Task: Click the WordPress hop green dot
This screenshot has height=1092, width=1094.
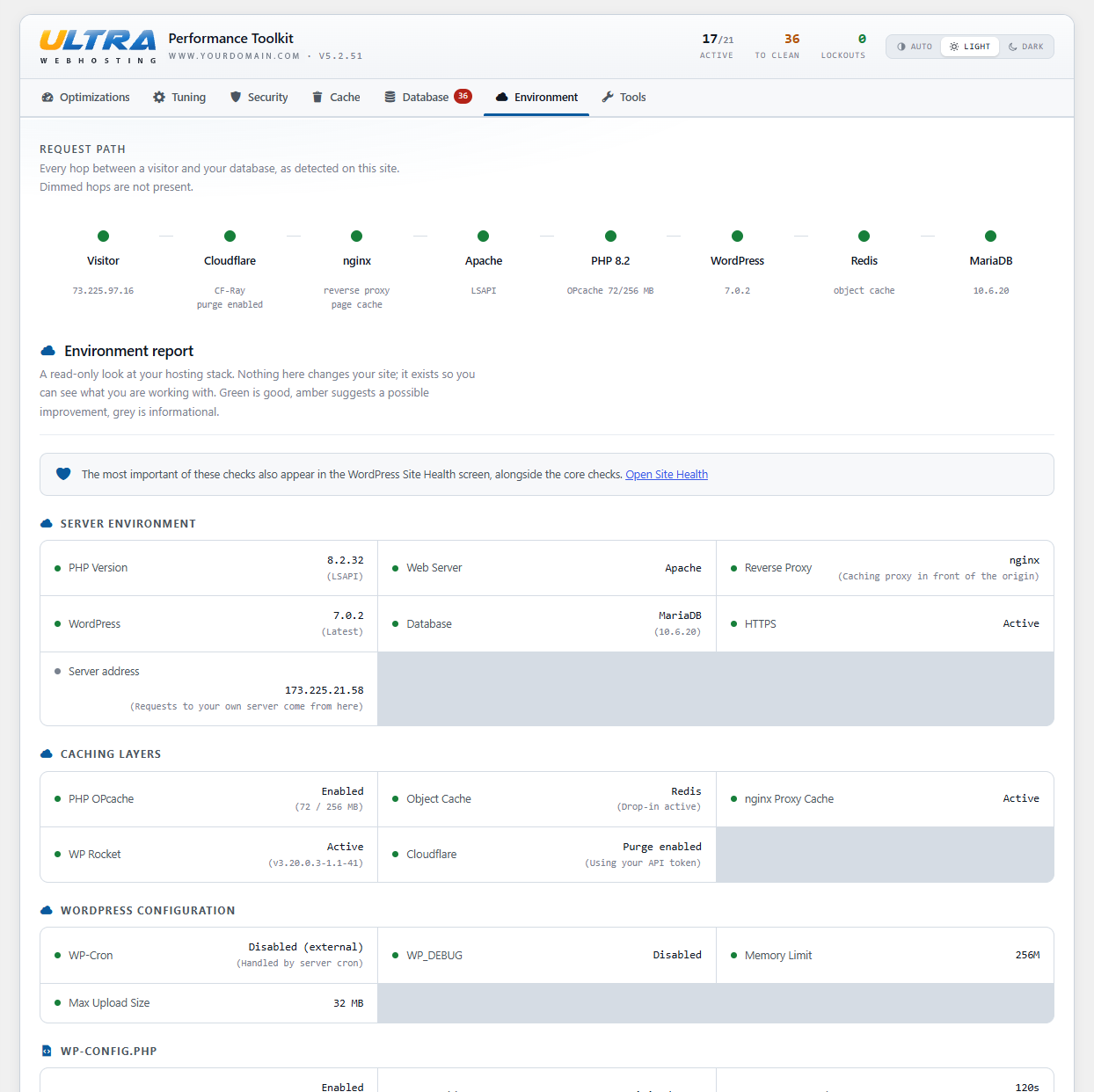Action: [x=737, y=236]
